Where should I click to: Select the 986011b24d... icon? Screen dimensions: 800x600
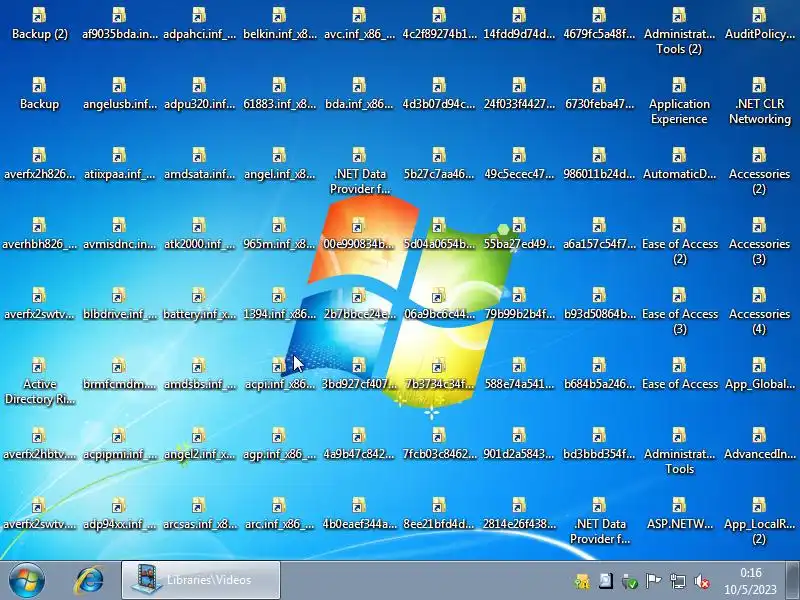599,164
